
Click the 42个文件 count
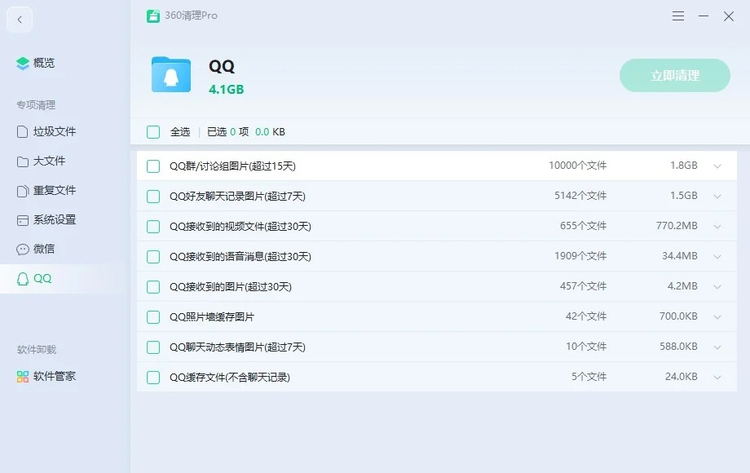[x=586, y=316]
